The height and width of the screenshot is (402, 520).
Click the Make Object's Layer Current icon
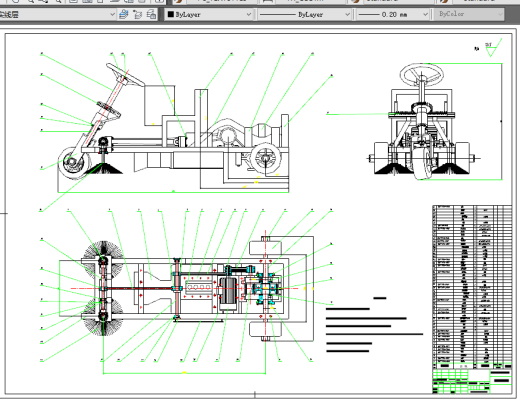coord(124,14)
